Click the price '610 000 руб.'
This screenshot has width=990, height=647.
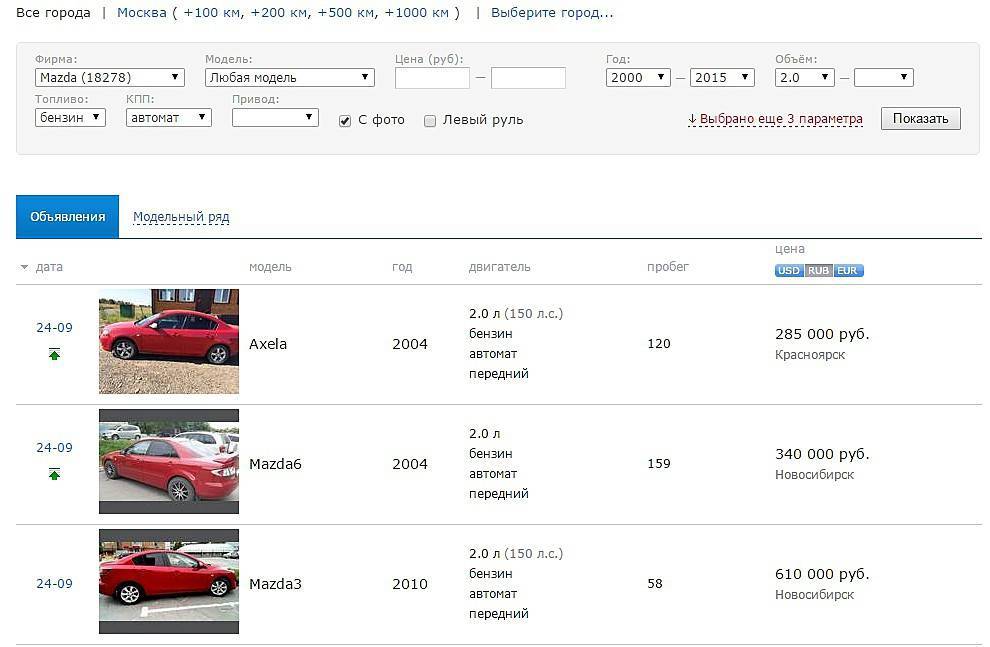tap(822, 574)
